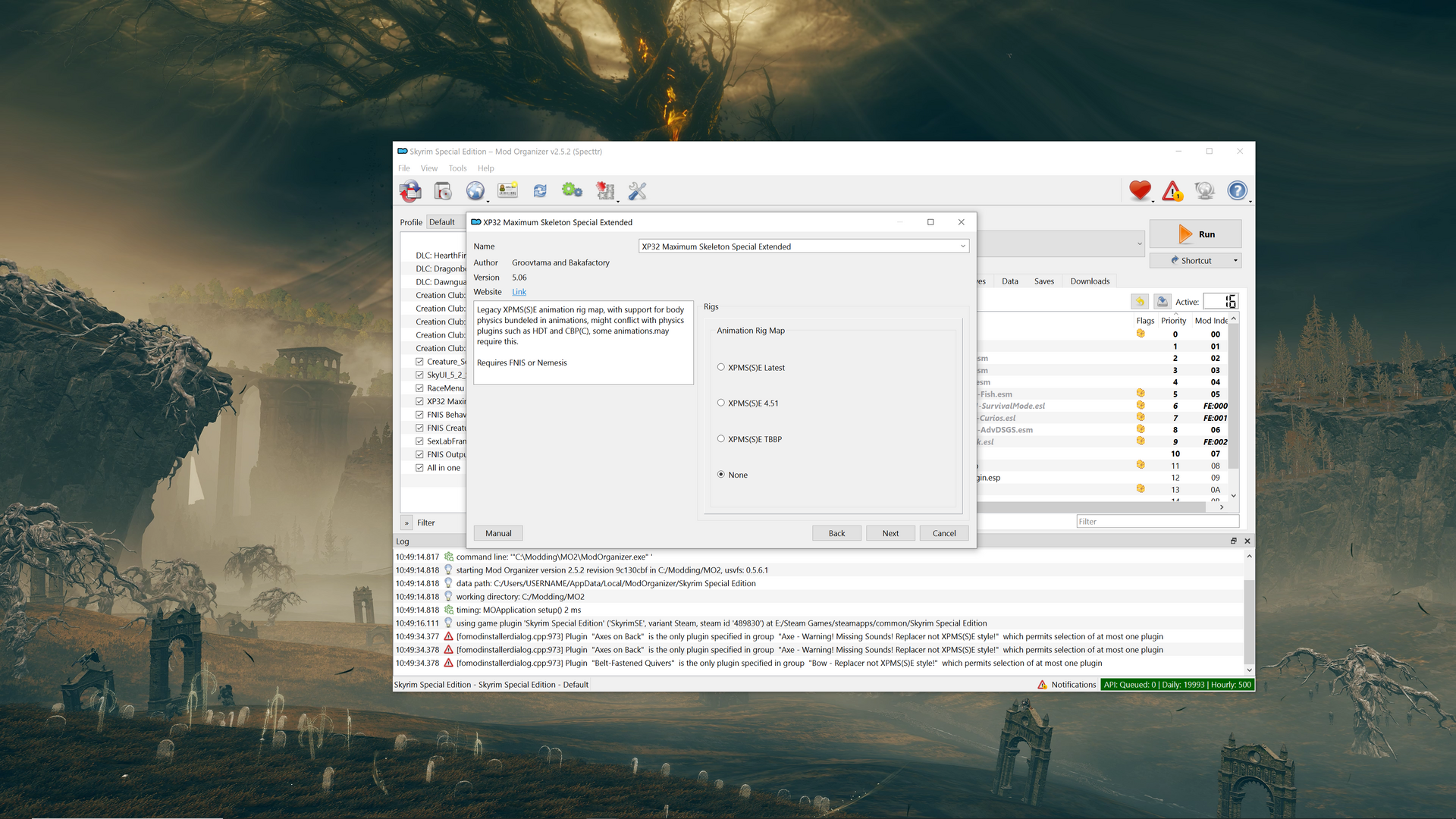Close the Log panel

coord(1247,541)
